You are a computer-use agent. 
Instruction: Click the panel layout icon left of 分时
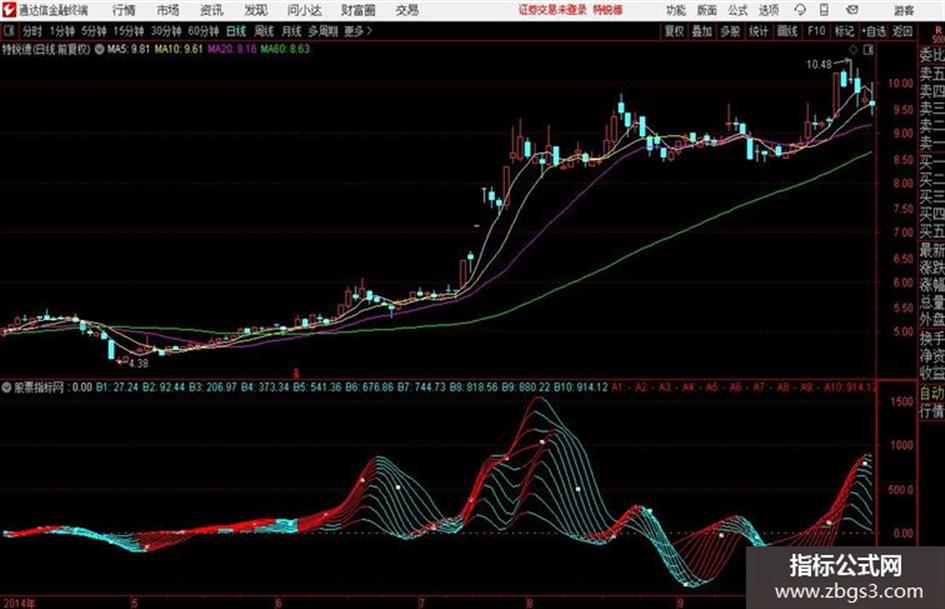click(x=8, y=31)
